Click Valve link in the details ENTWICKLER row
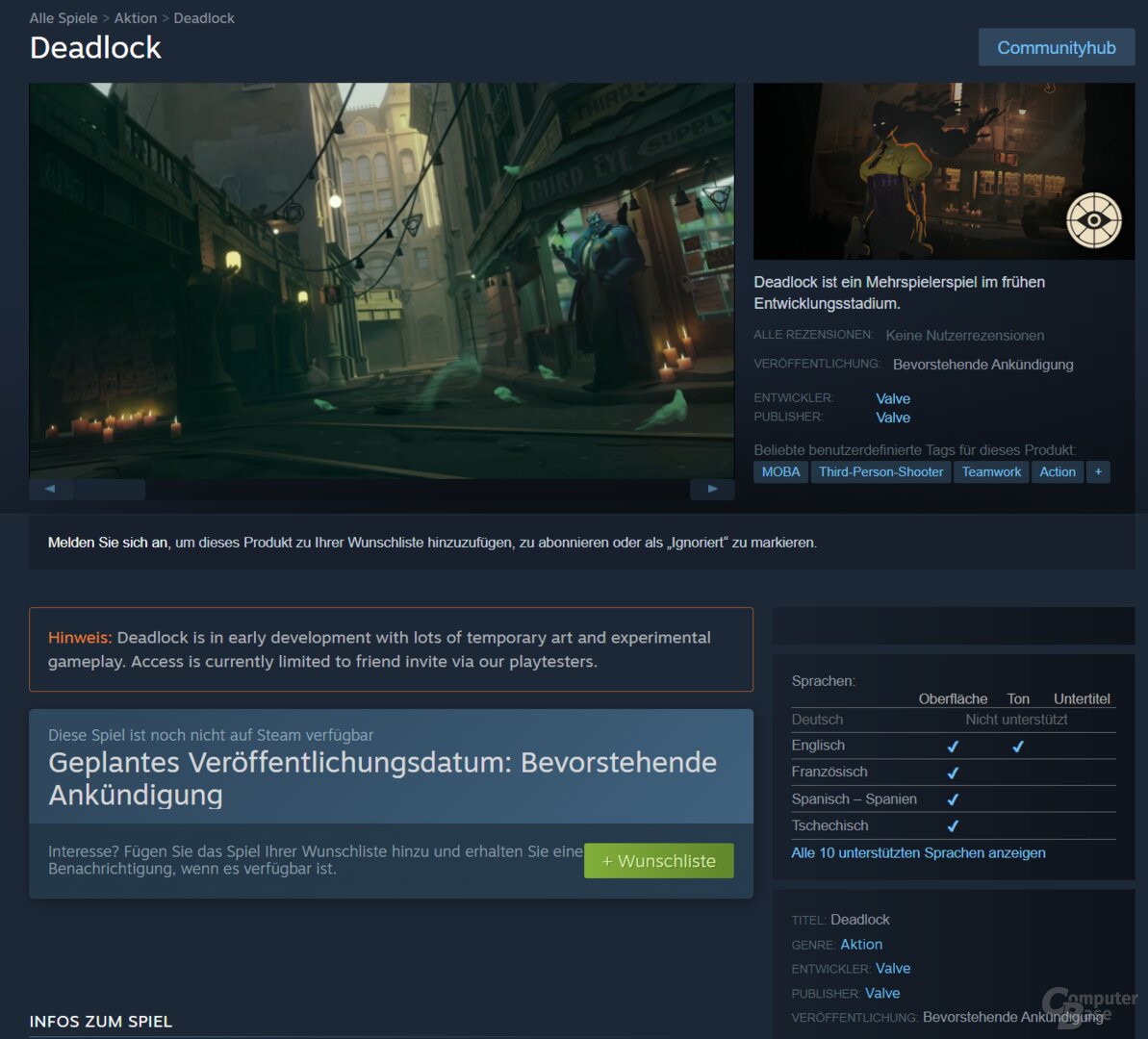1148x1039 pixels. [x=893, y=968]
